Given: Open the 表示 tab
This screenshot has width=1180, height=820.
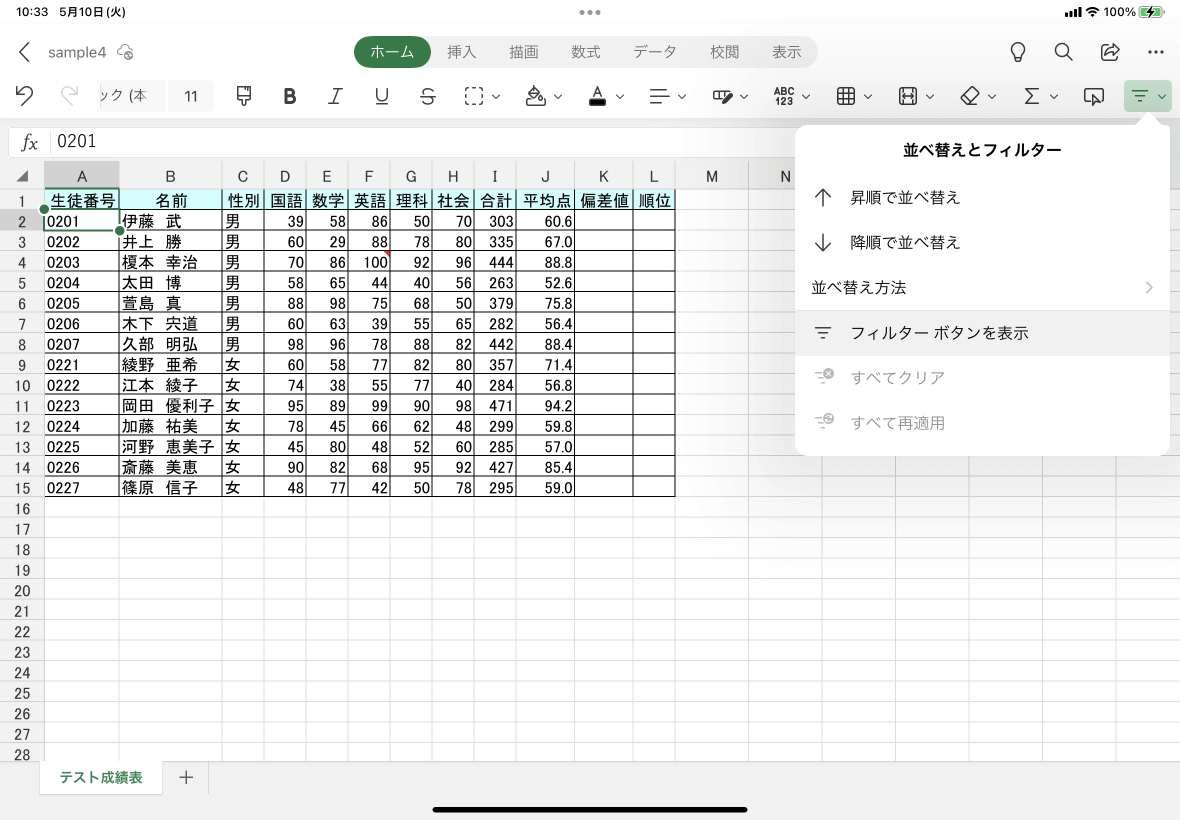Looking at the screenshot, I should [786, 52].
